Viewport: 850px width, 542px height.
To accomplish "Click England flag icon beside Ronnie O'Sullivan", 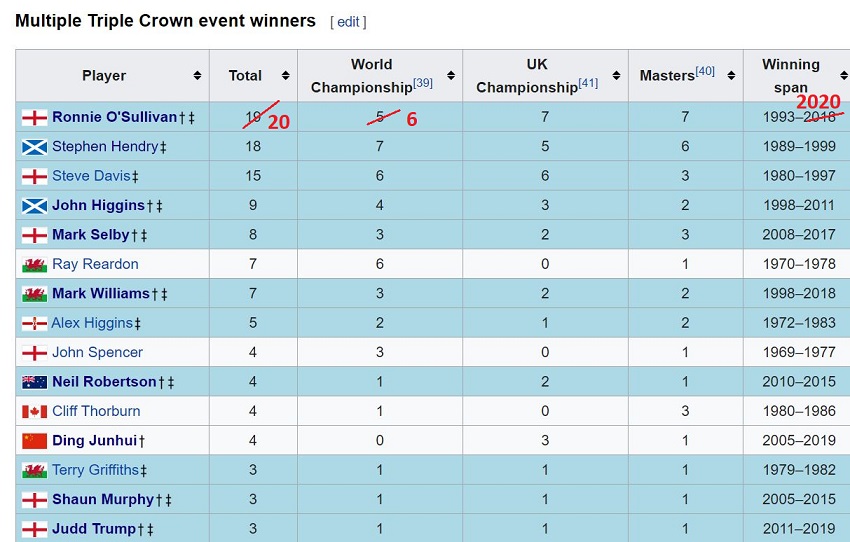I will point(34,117).
